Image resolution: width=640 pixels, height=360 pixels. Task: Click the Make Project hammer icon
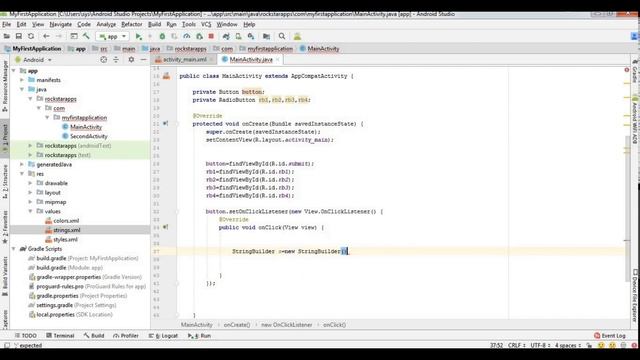pyautogui.click(x=86, y=36)
